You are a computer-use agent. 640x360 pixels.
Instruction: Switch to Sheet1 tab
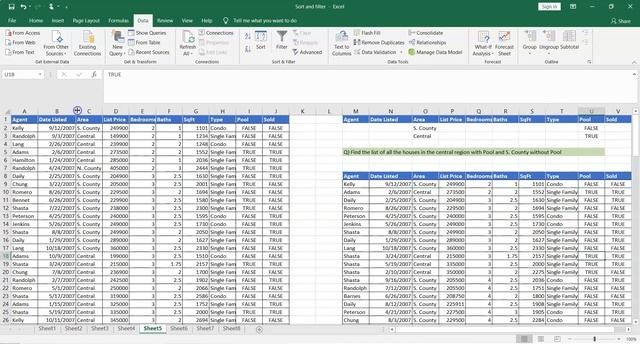coord(47,329)
